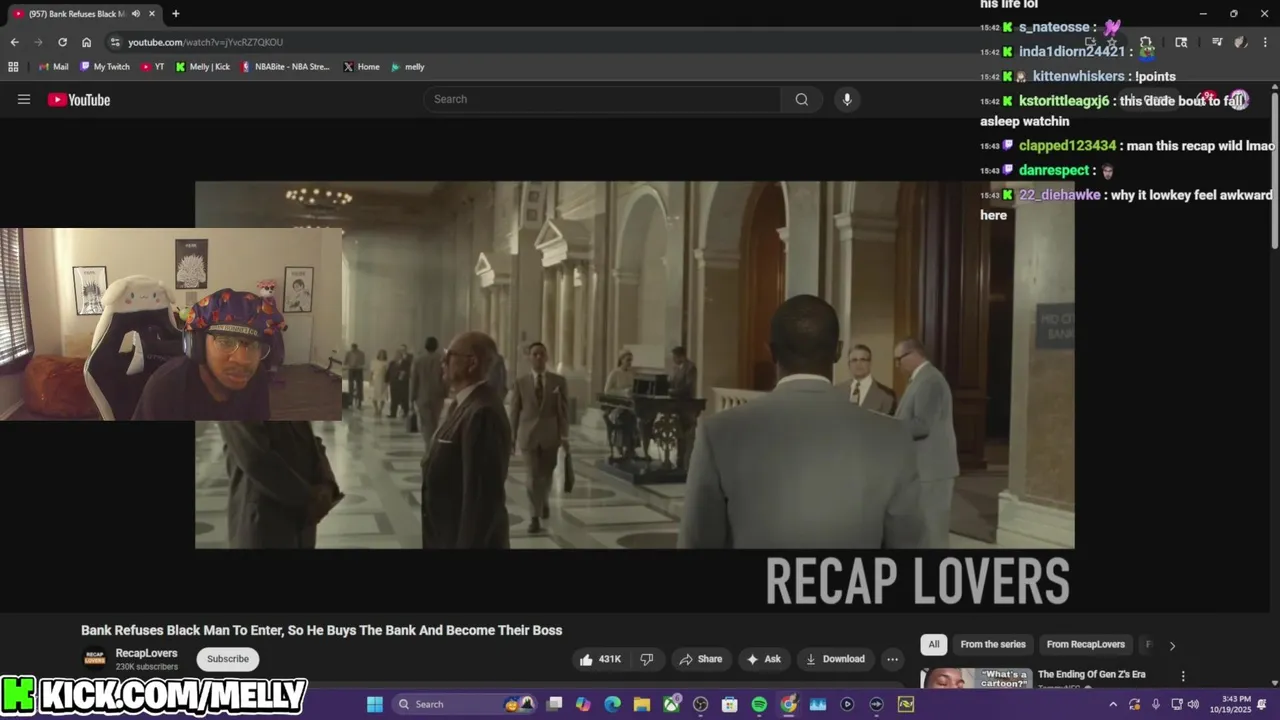Screen dimensions: 1280x720
Task: Open OBS Studio from the taskbar
Action: 700,704
